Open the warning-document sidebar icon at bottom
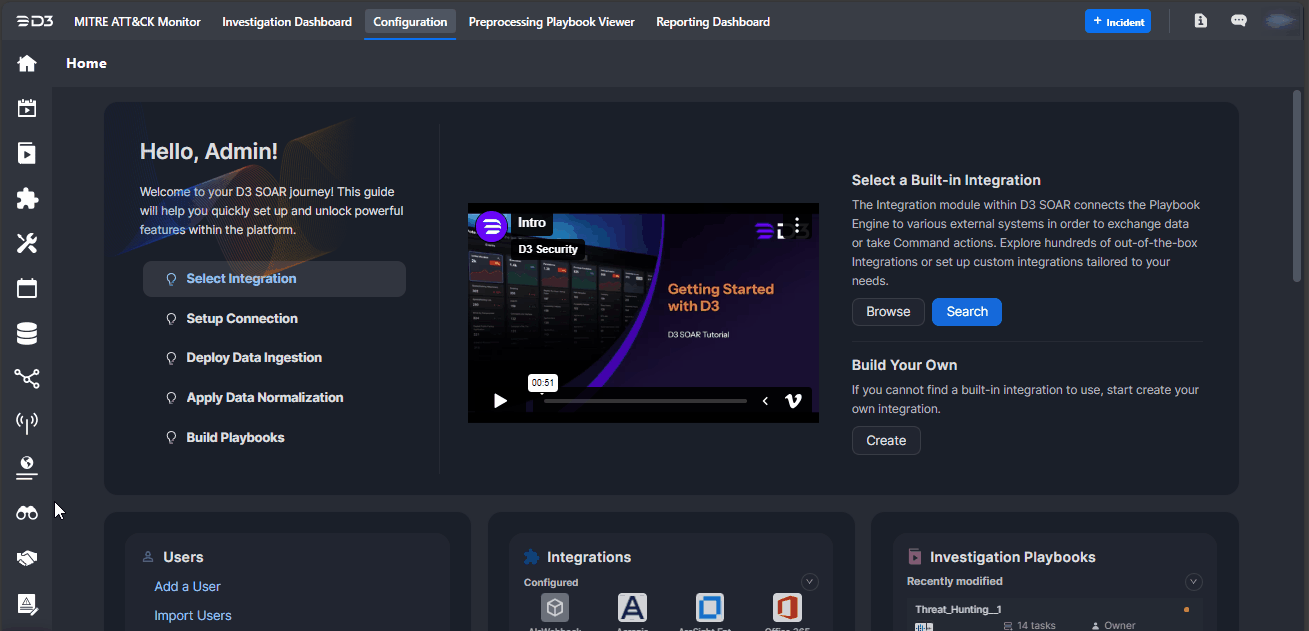This screenshot has width=1309, height=631. [x=27, y=604]
